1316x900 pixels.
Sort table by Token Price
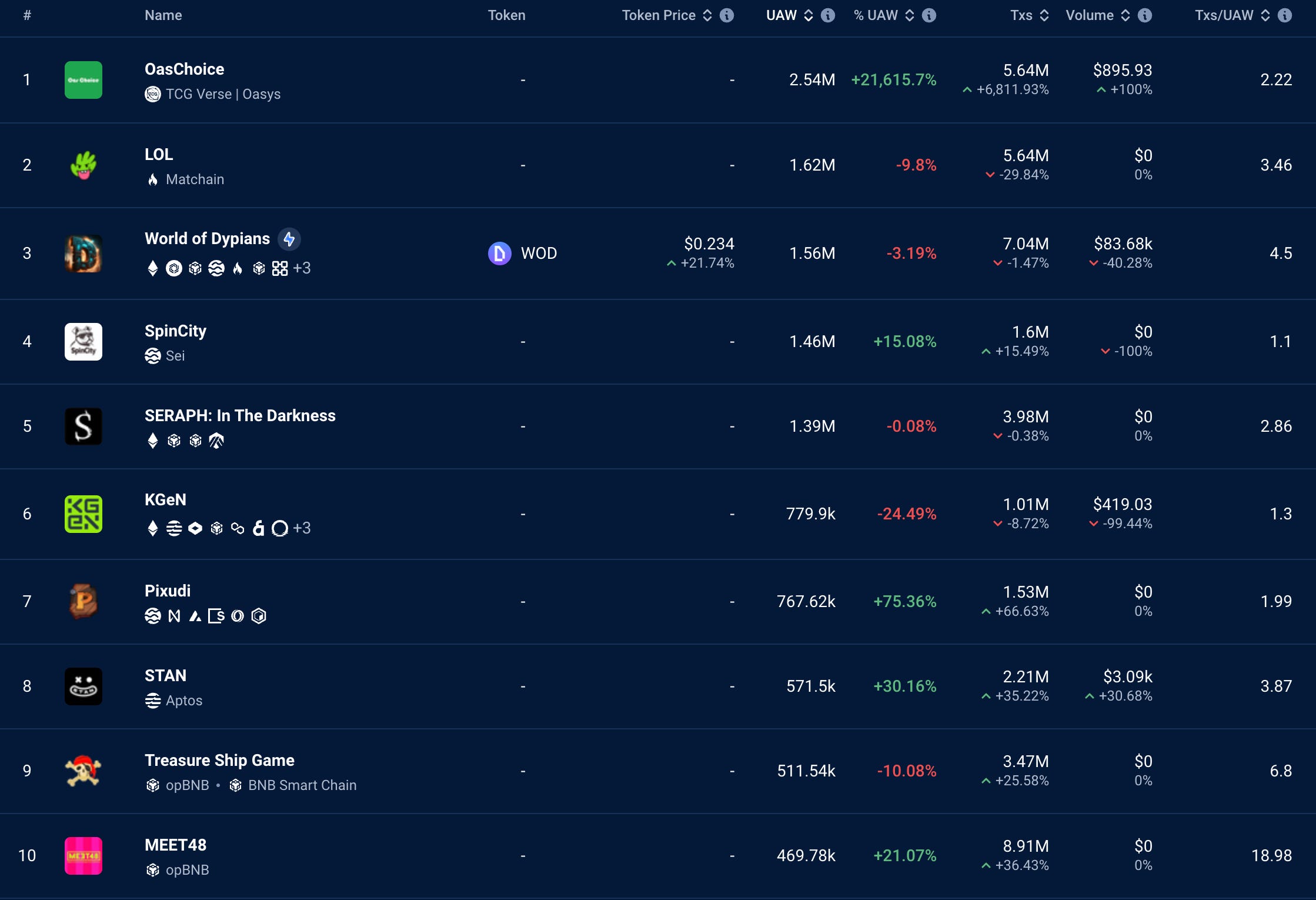point(707,15)
